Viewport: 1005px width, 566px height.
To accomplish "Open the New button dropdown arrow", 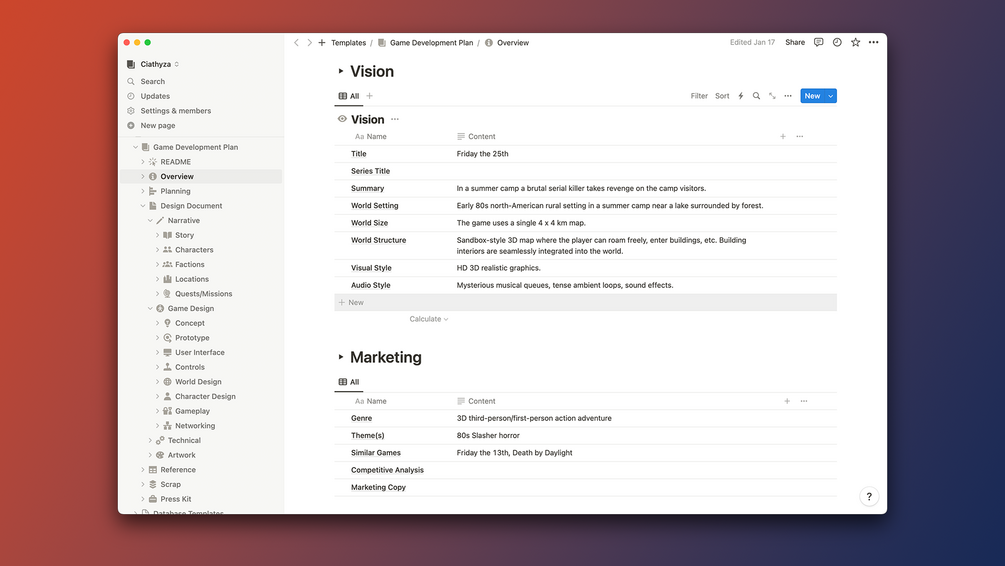I will pos(831,96).
